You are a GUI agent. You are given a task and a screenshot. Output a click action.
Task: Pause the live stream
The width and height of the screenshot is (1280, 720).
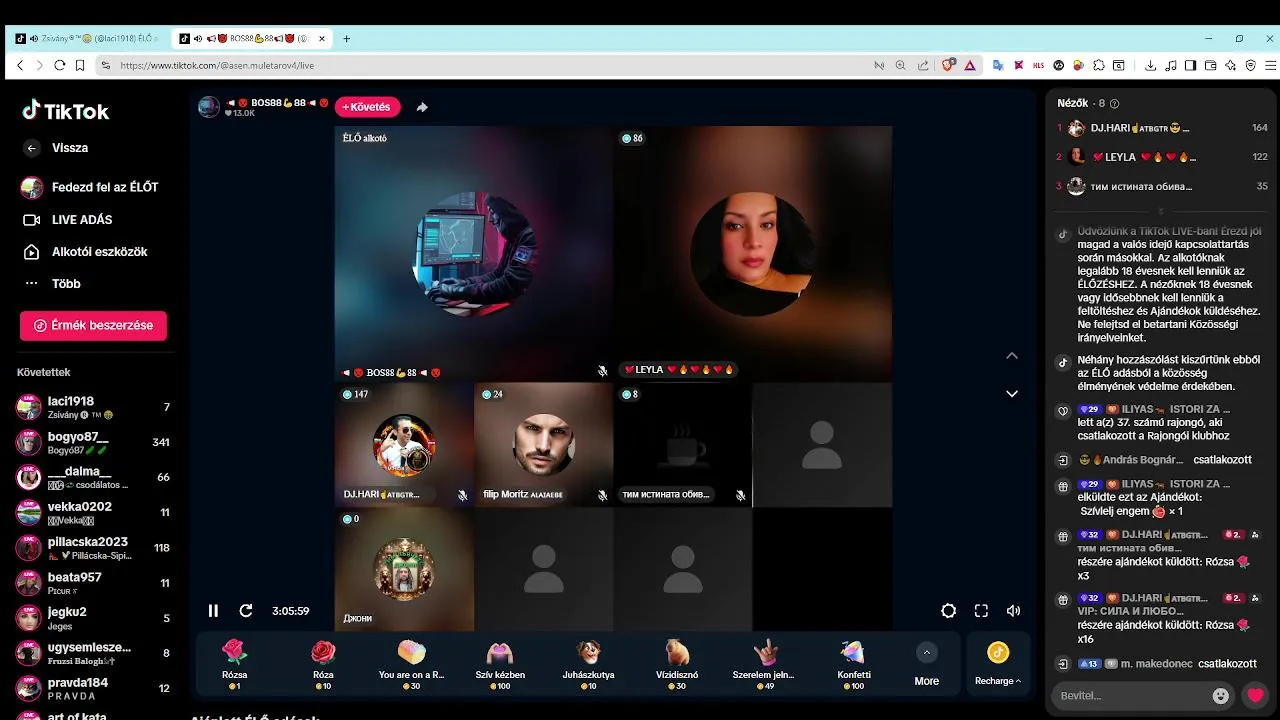pyautogui.click(x=213, y=611)
